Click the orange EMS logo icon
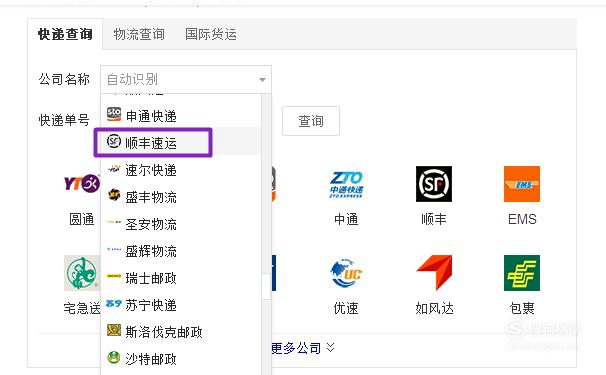This screenshot has width=606, height=375. 522,184
